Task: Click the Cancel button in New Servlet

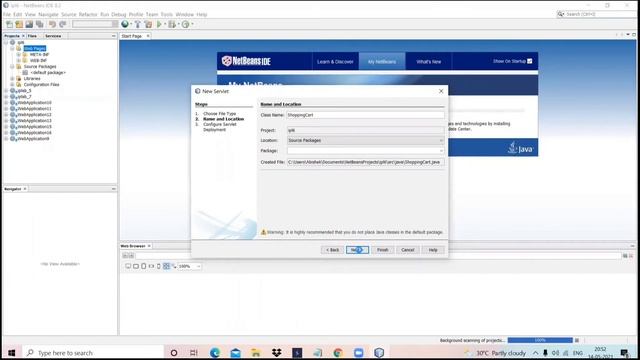Action: point(408,250)
